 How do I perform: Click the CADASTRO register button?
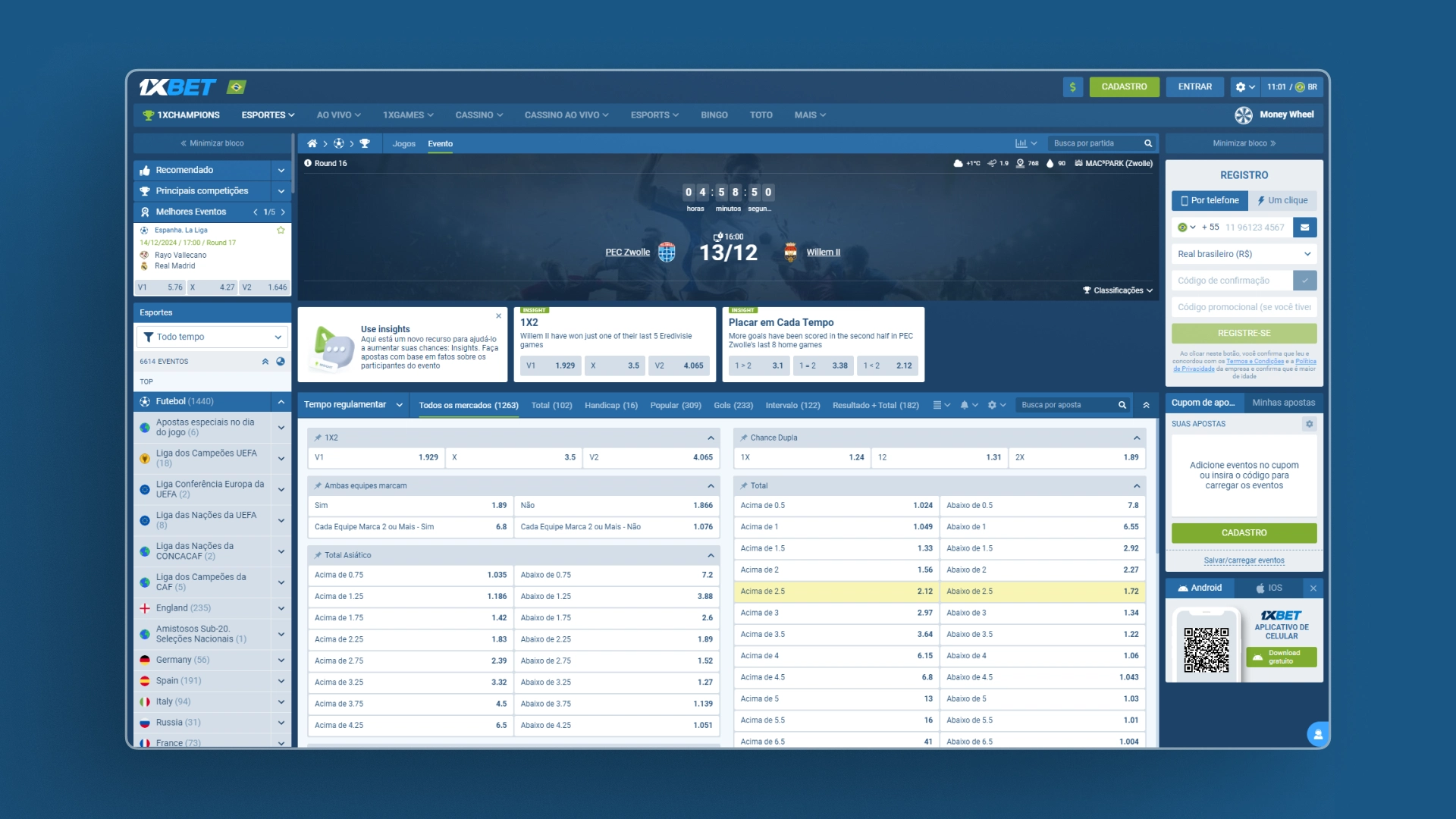click(1124, 87)
